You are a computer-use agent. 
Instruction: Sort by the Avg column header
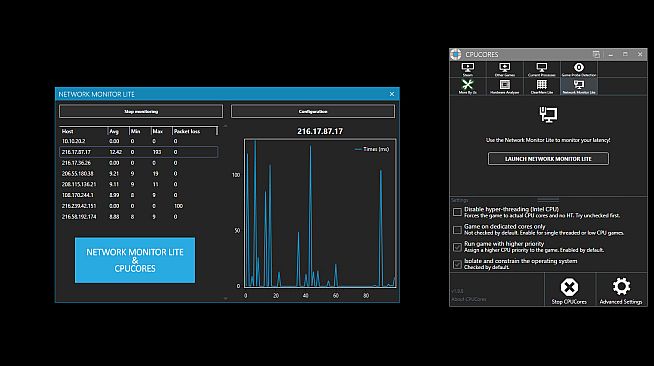coord(118,131)
